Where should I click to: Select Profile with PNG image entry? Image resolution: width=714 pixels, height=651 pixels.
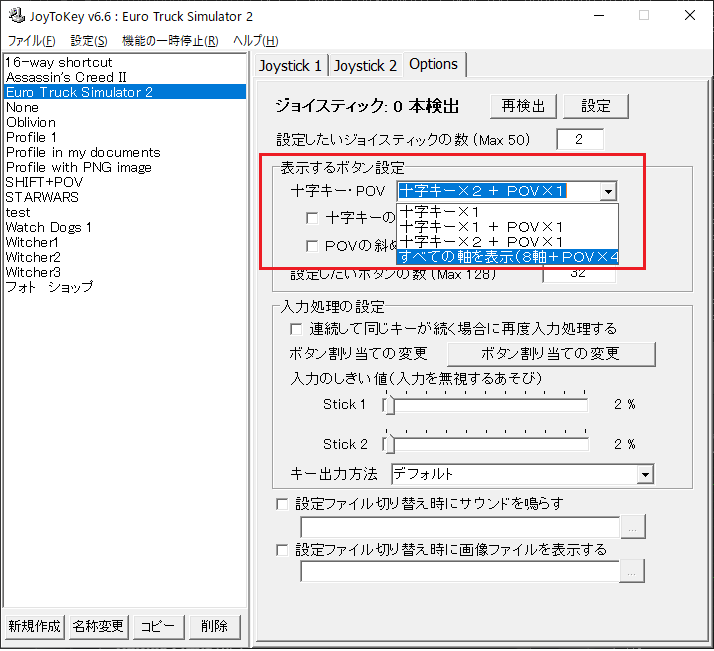point(125,168)
